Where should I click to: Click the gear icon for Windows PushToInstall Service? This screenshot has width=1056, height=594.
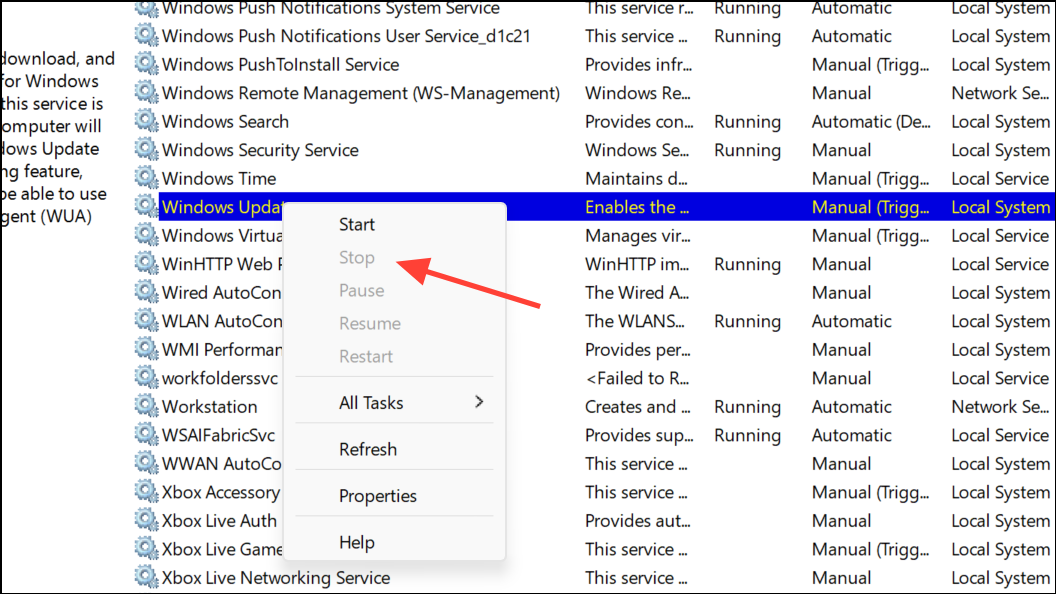coord(146,64)
